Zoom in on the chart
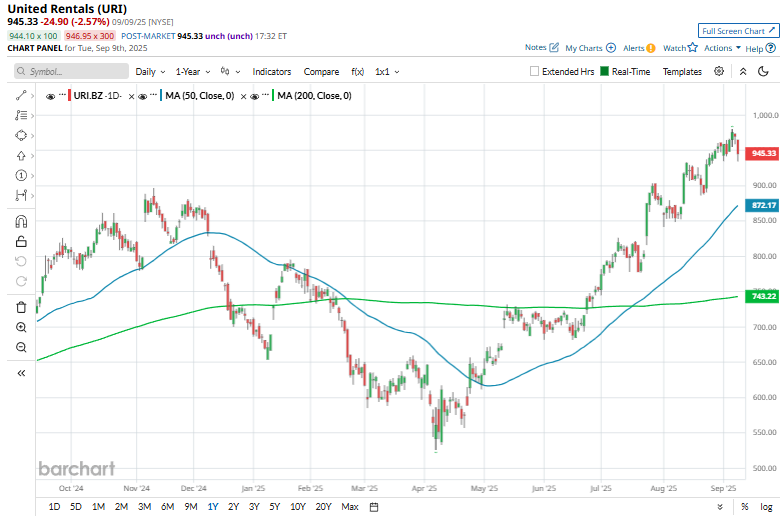The image size is (780, 520). point(21,327)
